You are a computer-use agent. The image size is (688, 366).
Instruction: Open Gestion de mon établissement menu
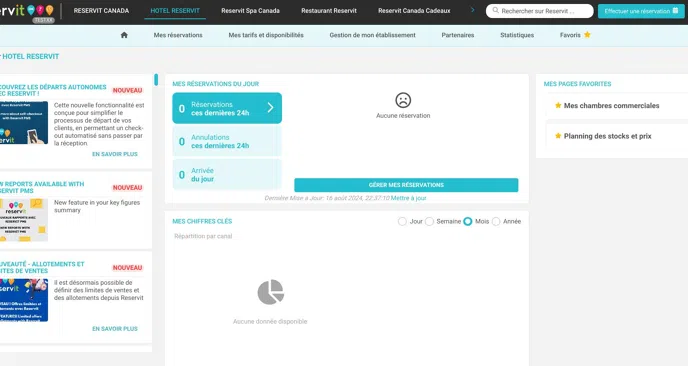[373, 35]
